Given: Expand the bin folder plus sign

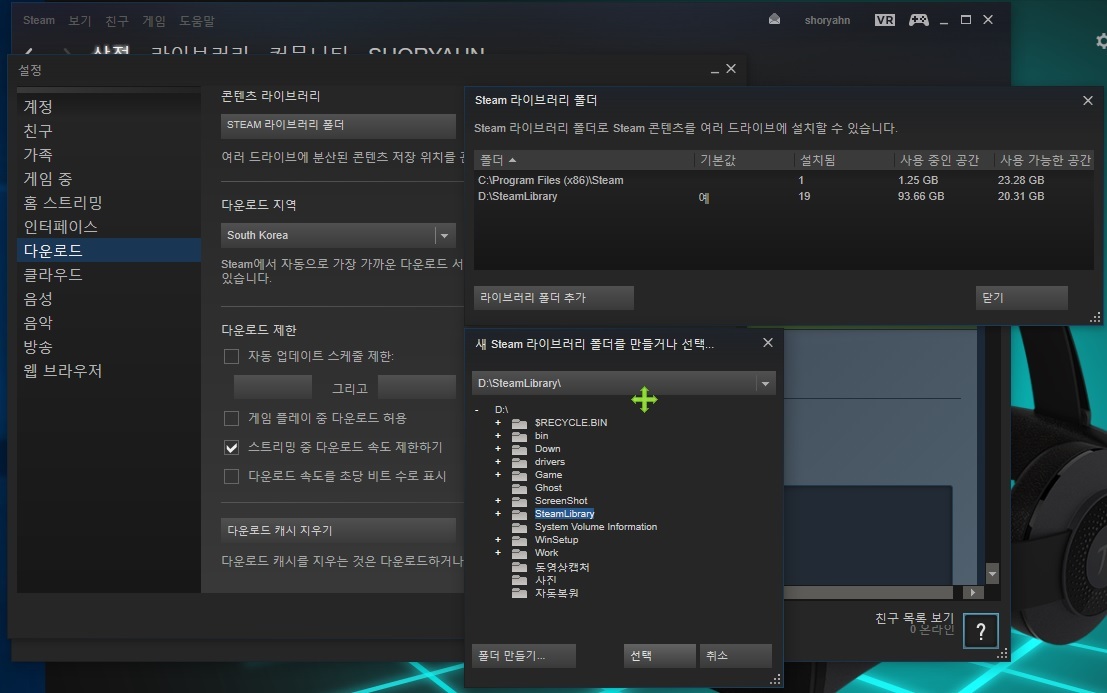Looking at the screenshot, I should [498, 435].
